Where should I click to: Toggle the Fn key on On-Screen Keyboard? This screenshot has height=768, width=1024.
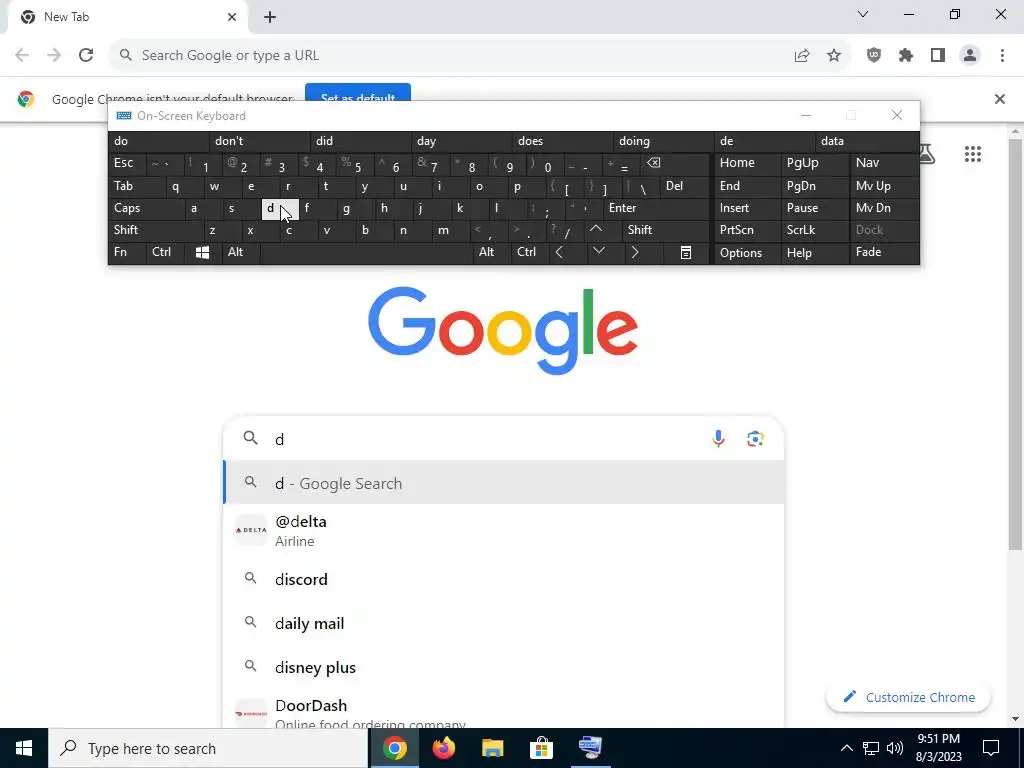pyautogui.click(x=127, y=253)
